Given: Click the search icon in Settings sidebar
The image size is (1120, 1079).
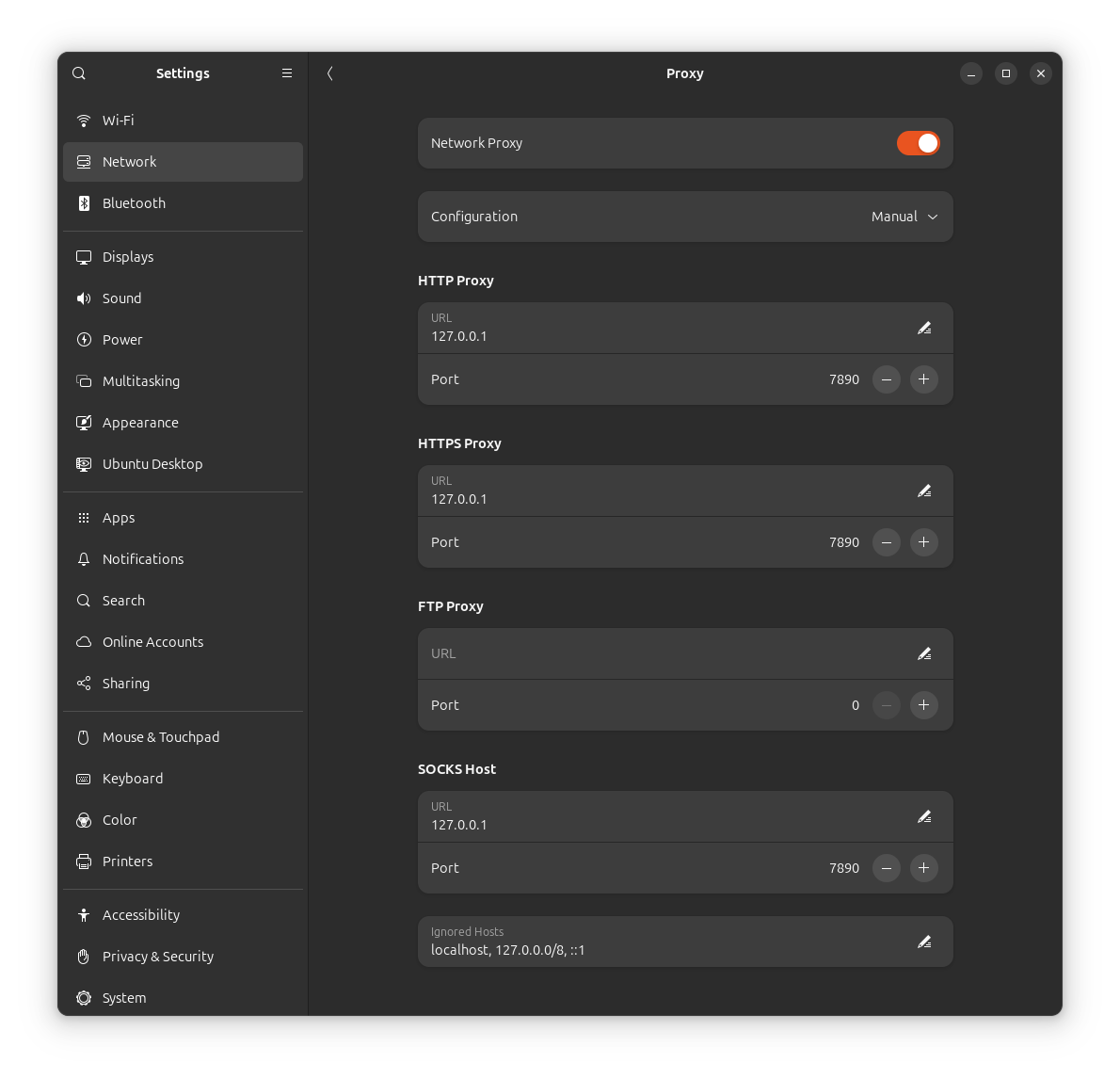Looking at the screenshot, I should point(79,73).
